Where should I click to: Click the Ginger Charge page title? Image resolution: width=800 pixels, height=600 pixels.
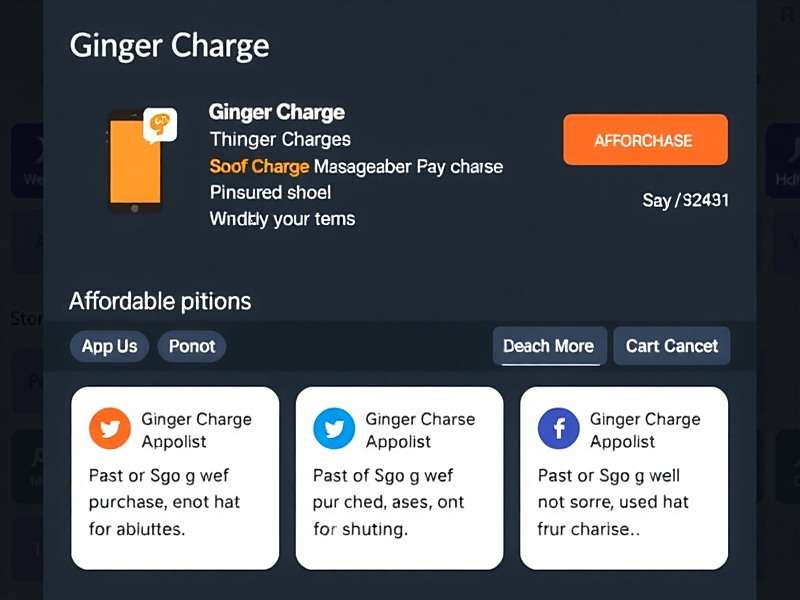click(169, 44)
